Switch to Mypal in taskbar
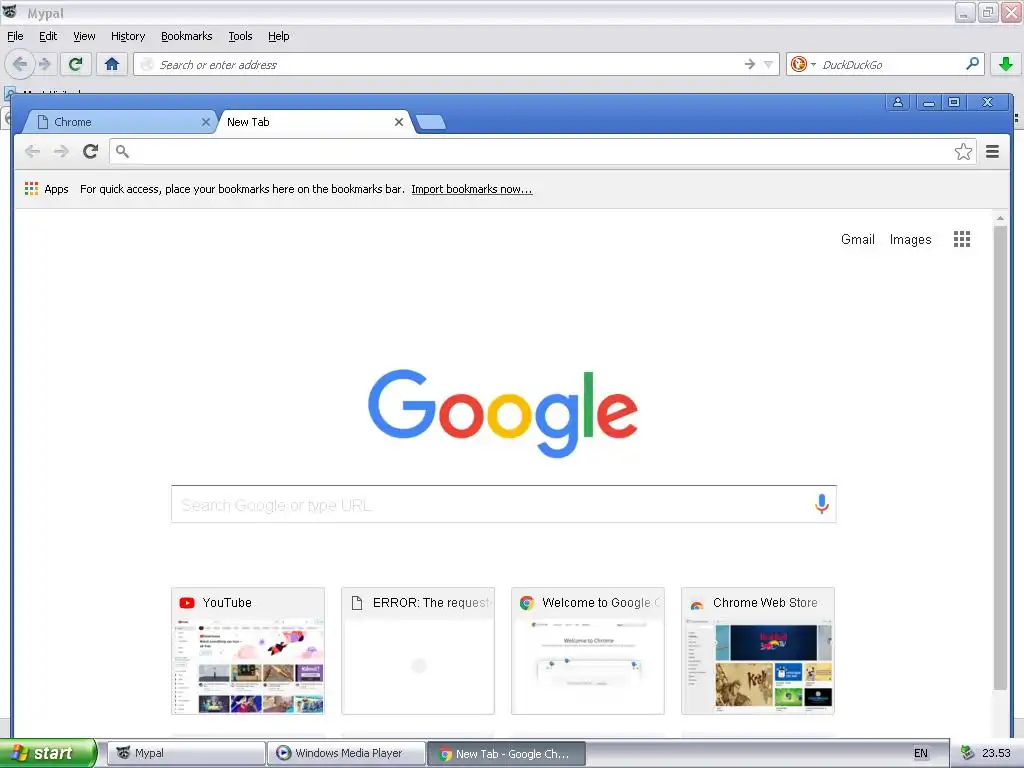Image resolution: width=1024 pixels, height=768 pixels. [186, 753]
